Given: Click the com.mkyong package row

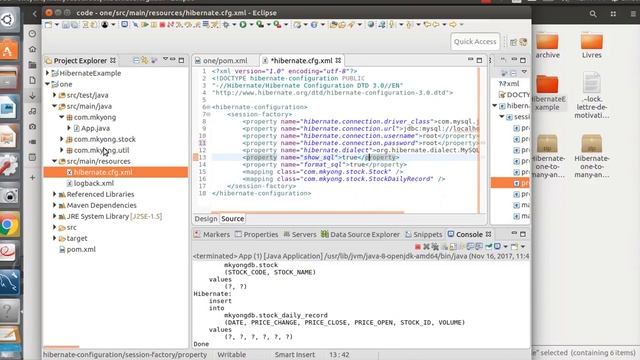Looking at the screenshot, I should (95, 117).
